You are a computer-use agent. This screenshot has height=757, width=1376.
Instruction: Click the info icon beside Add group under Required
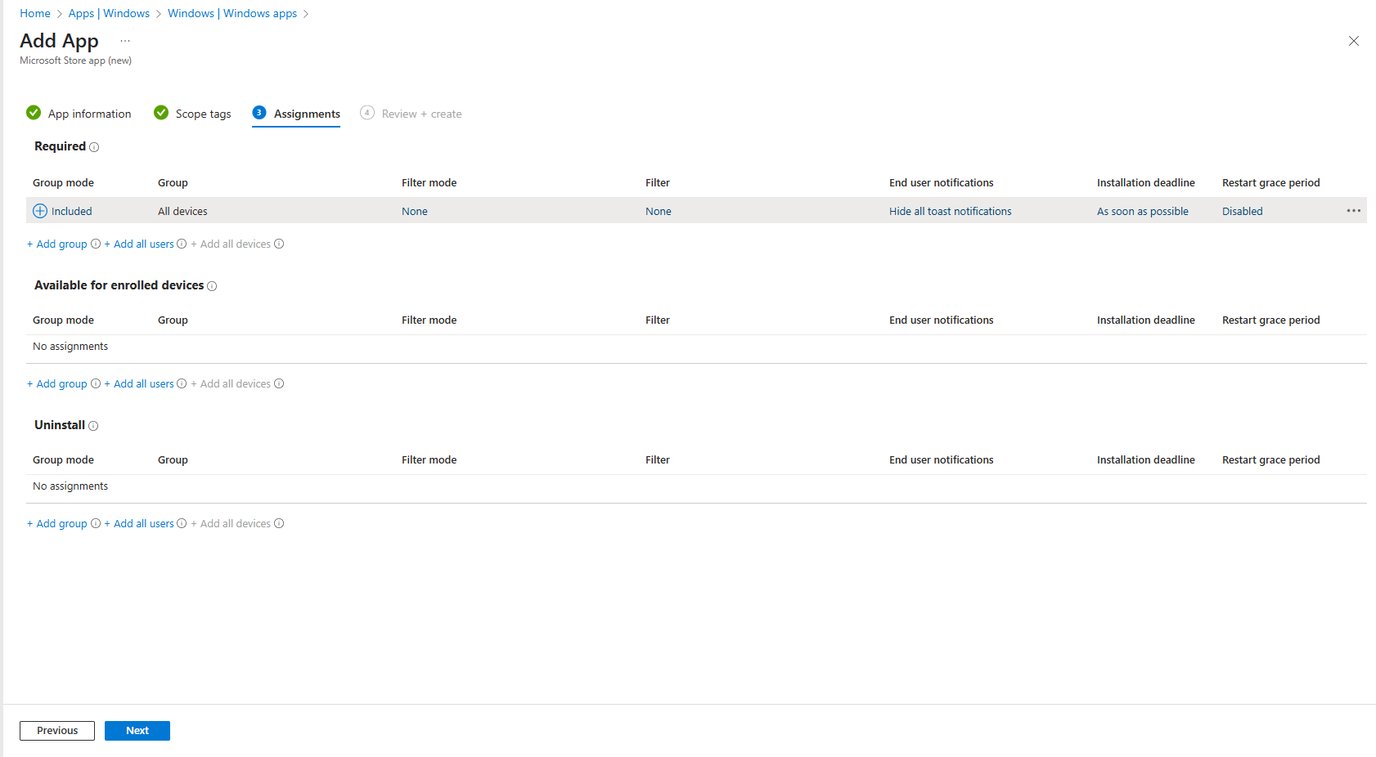(95, 243)
